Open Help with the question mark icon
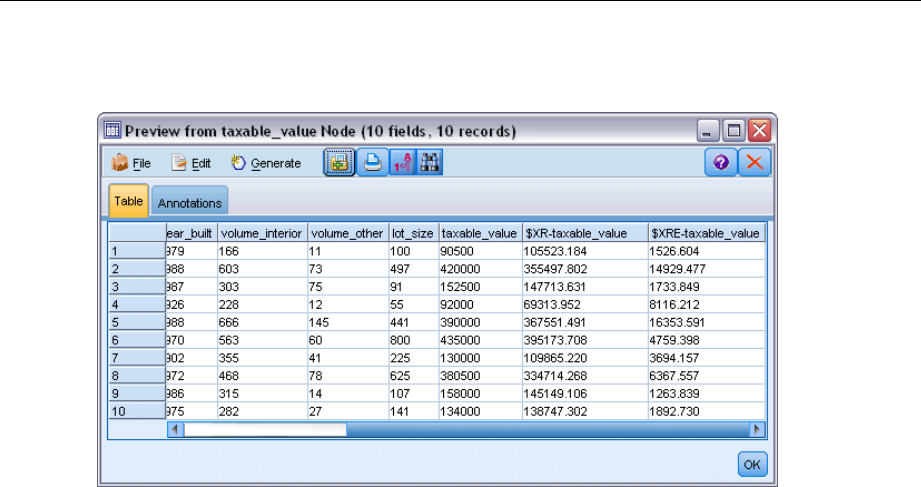 click(x=721, y=163)
